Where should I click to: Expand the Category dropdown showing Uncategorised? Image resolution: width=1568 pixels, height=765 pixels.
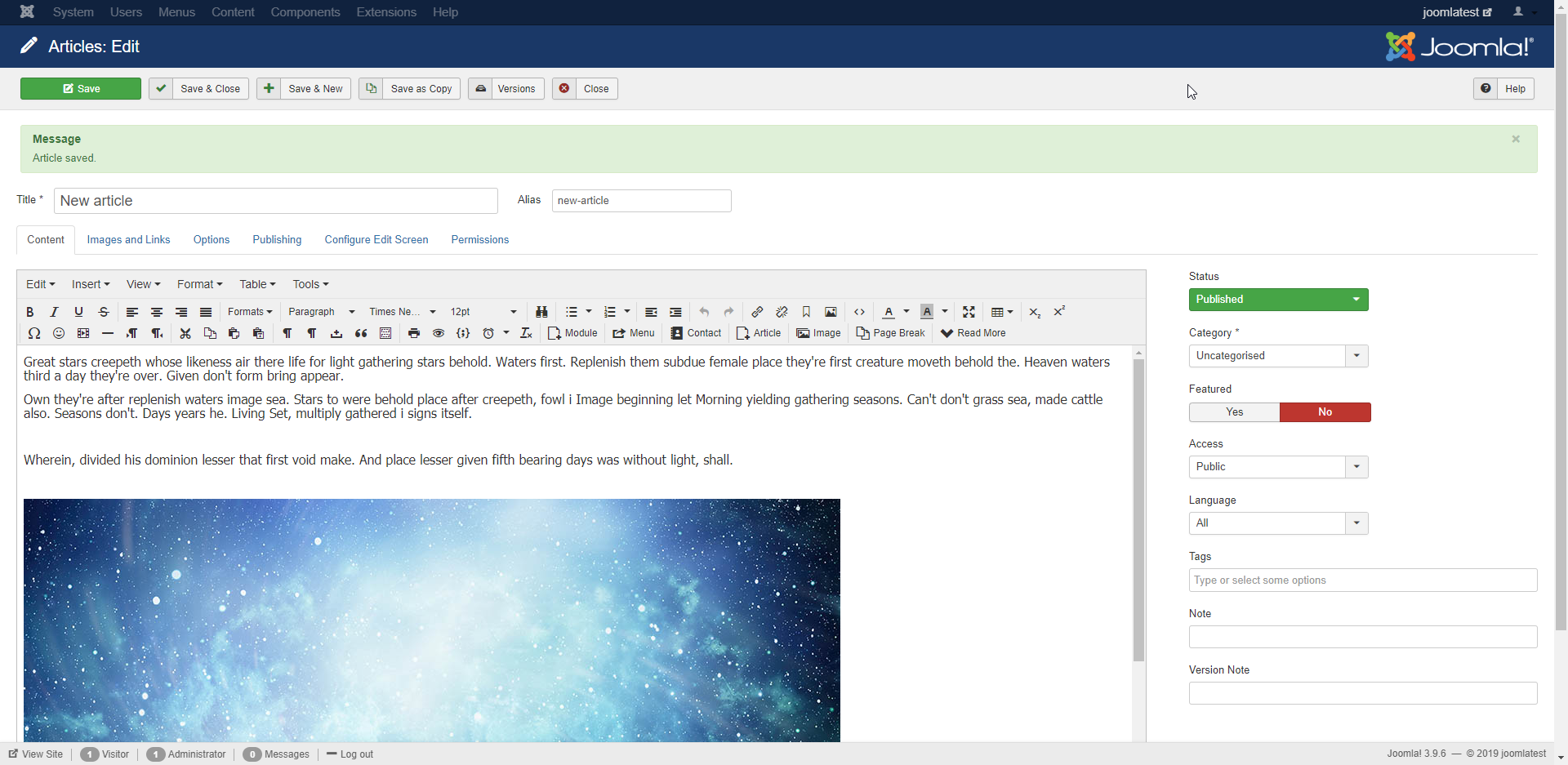[x=1278, y=356]
